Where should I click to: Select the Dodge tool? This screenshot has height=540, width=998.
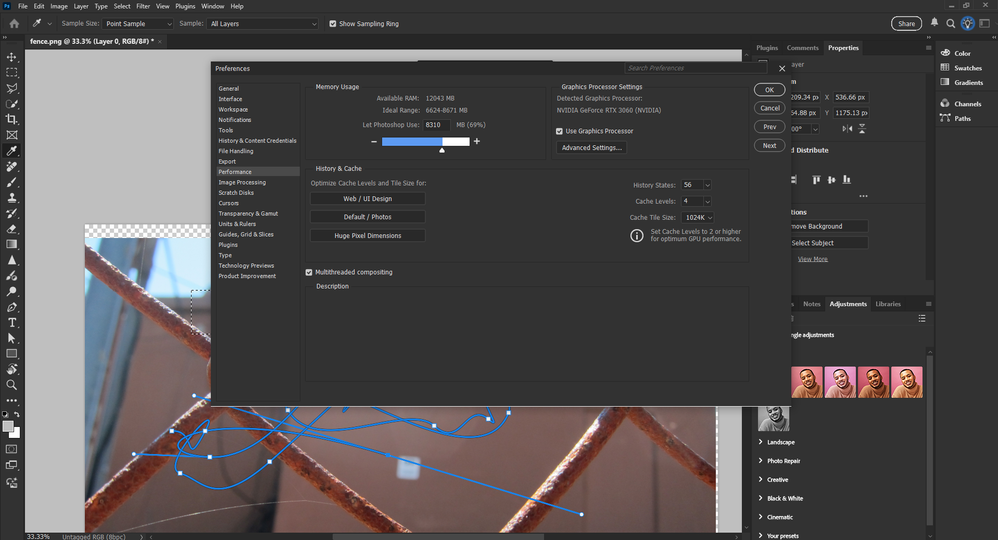tap(11, 291)
